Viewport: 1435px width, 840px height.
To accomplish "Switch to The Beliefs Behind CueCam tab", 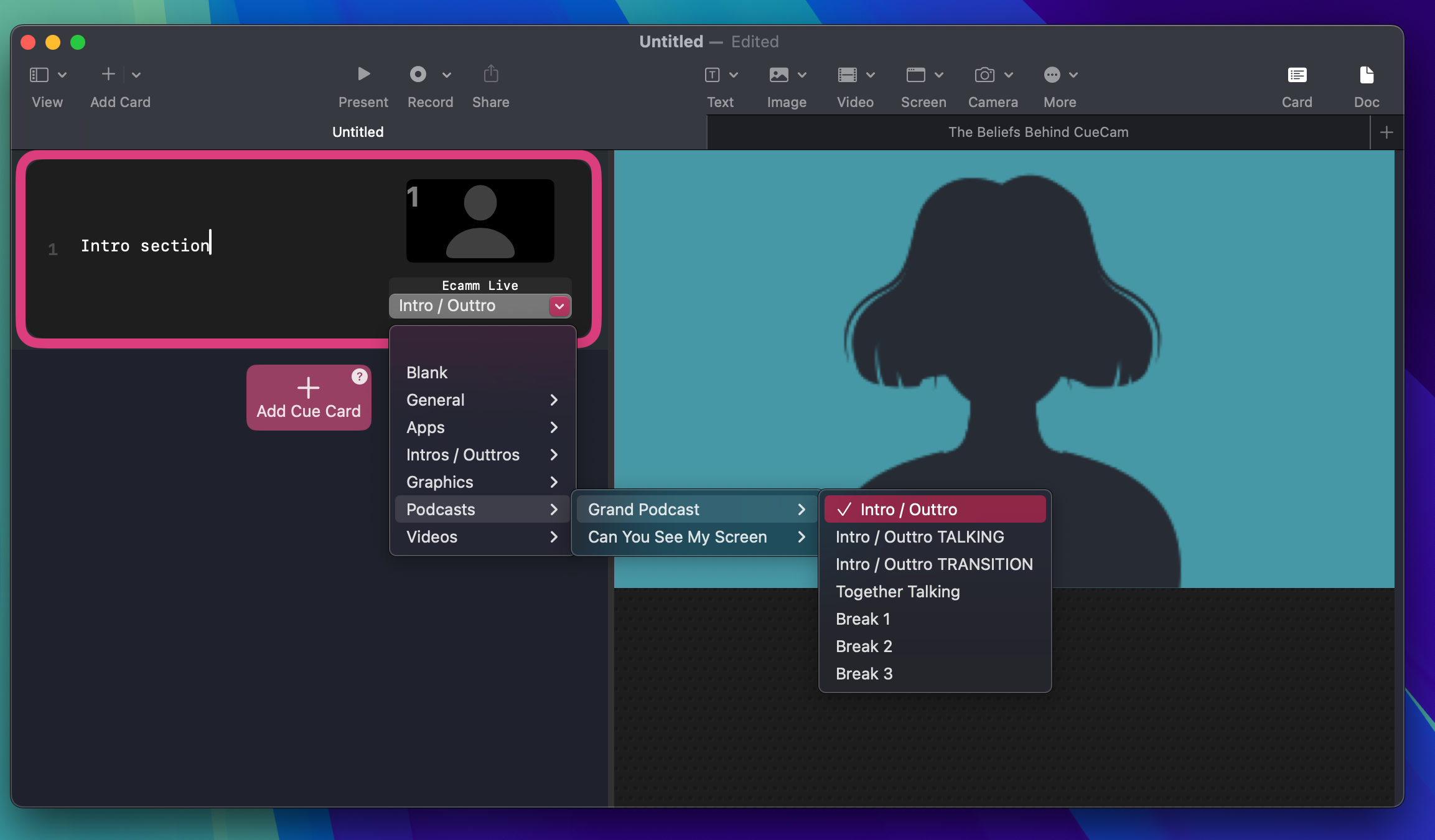I will (1039, 132).
